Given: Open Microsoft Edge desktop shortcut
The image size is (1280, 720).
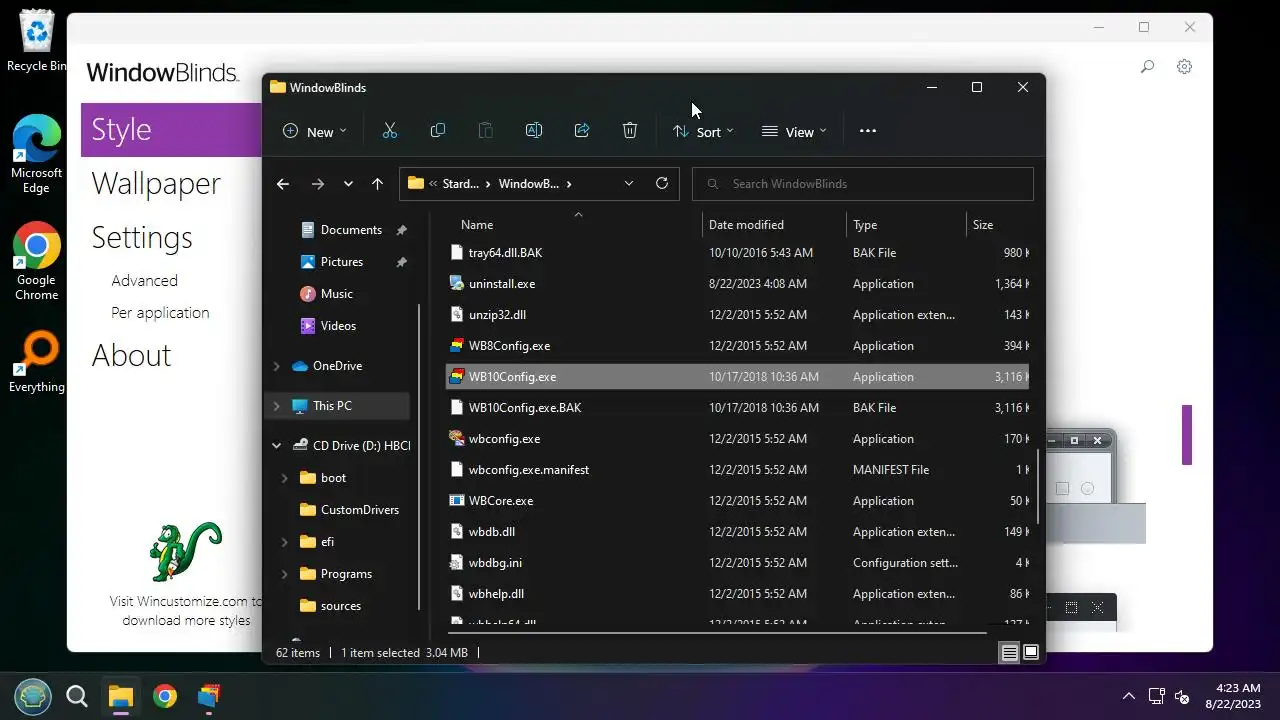Looking at the screenshot, I should coord(37,153).
